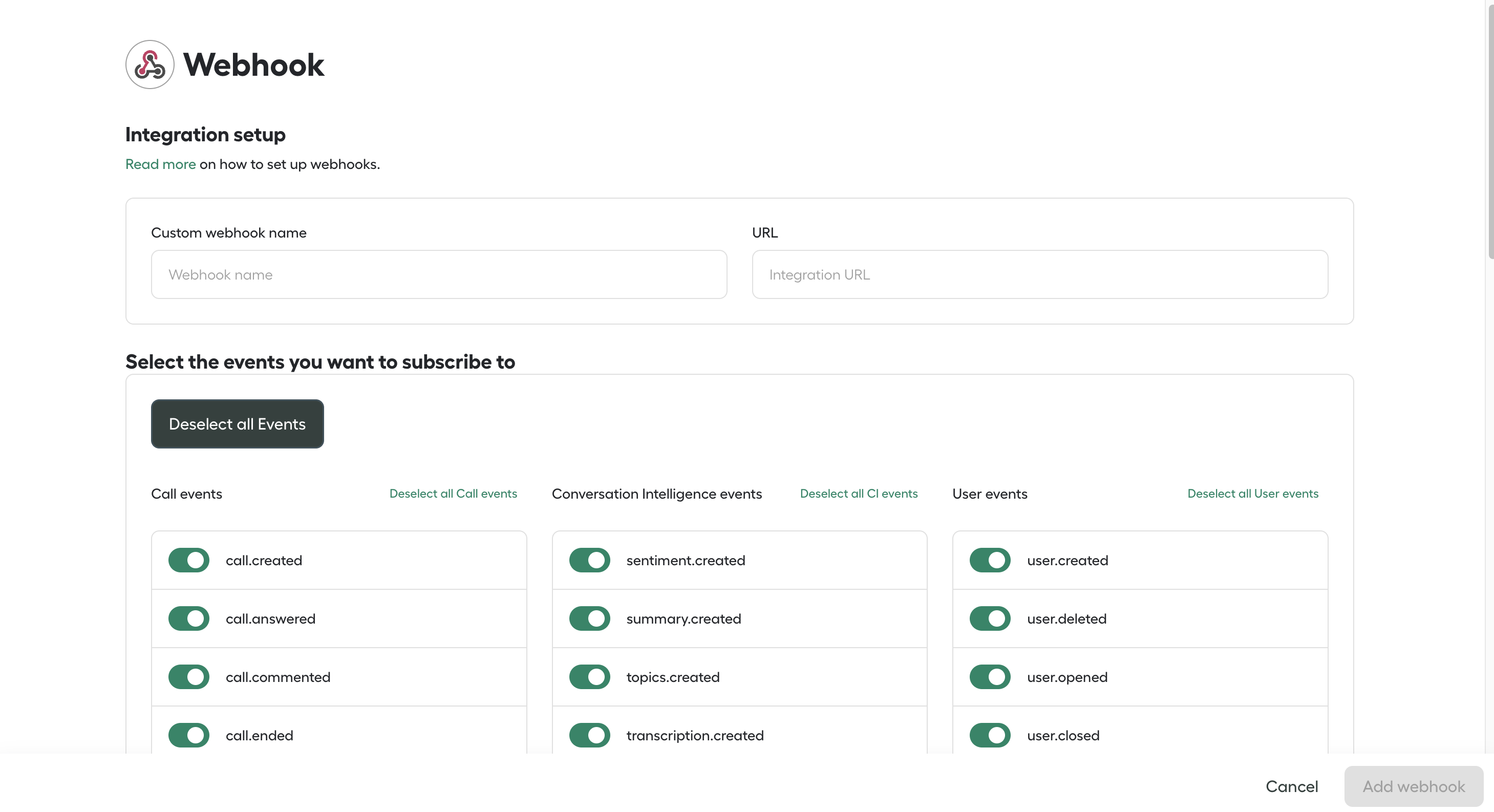Turn off the user.created toggle
The height and width of the screenshot is (812, 1494).
click(x=989, y=560)
